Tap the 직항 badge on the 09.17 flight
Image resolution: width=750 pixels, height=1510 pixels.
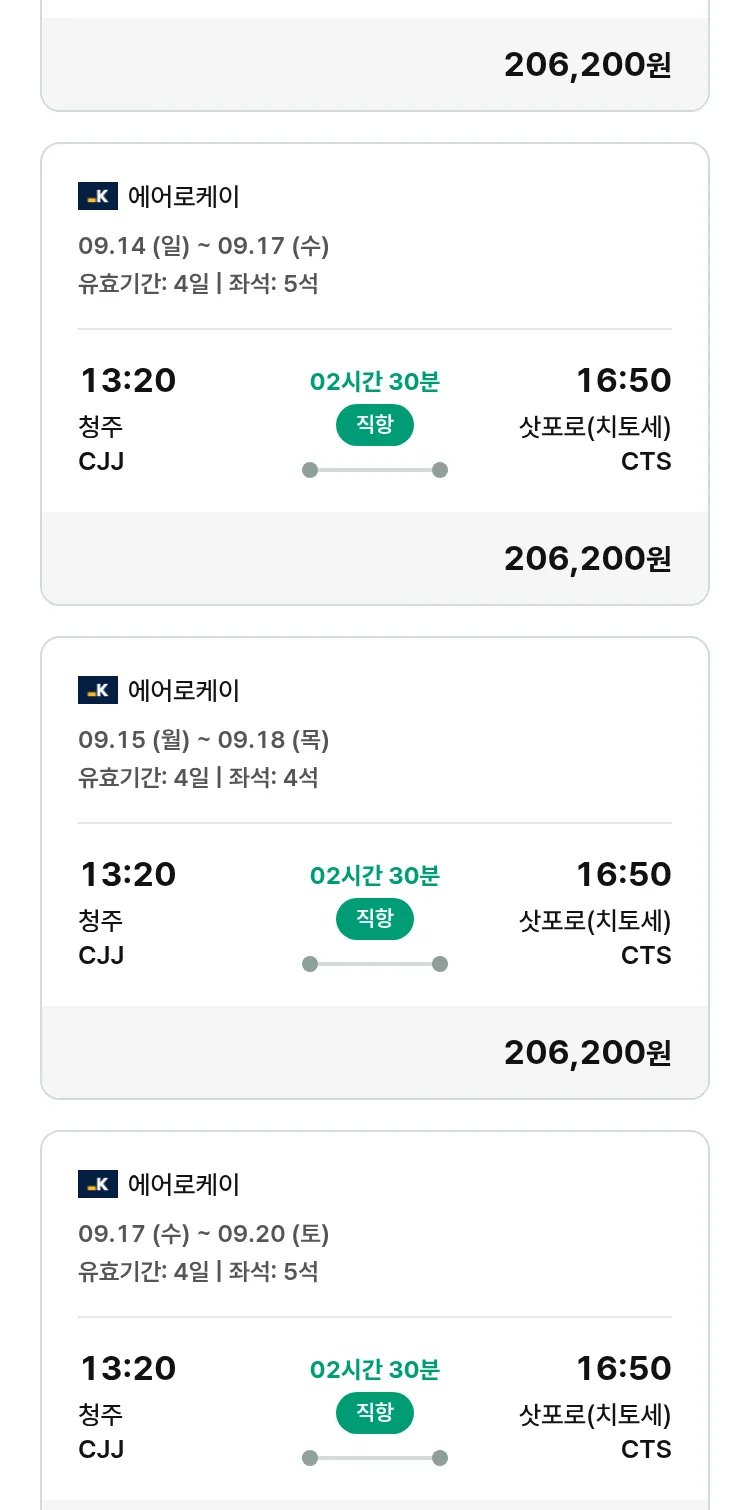(374, 1413)
